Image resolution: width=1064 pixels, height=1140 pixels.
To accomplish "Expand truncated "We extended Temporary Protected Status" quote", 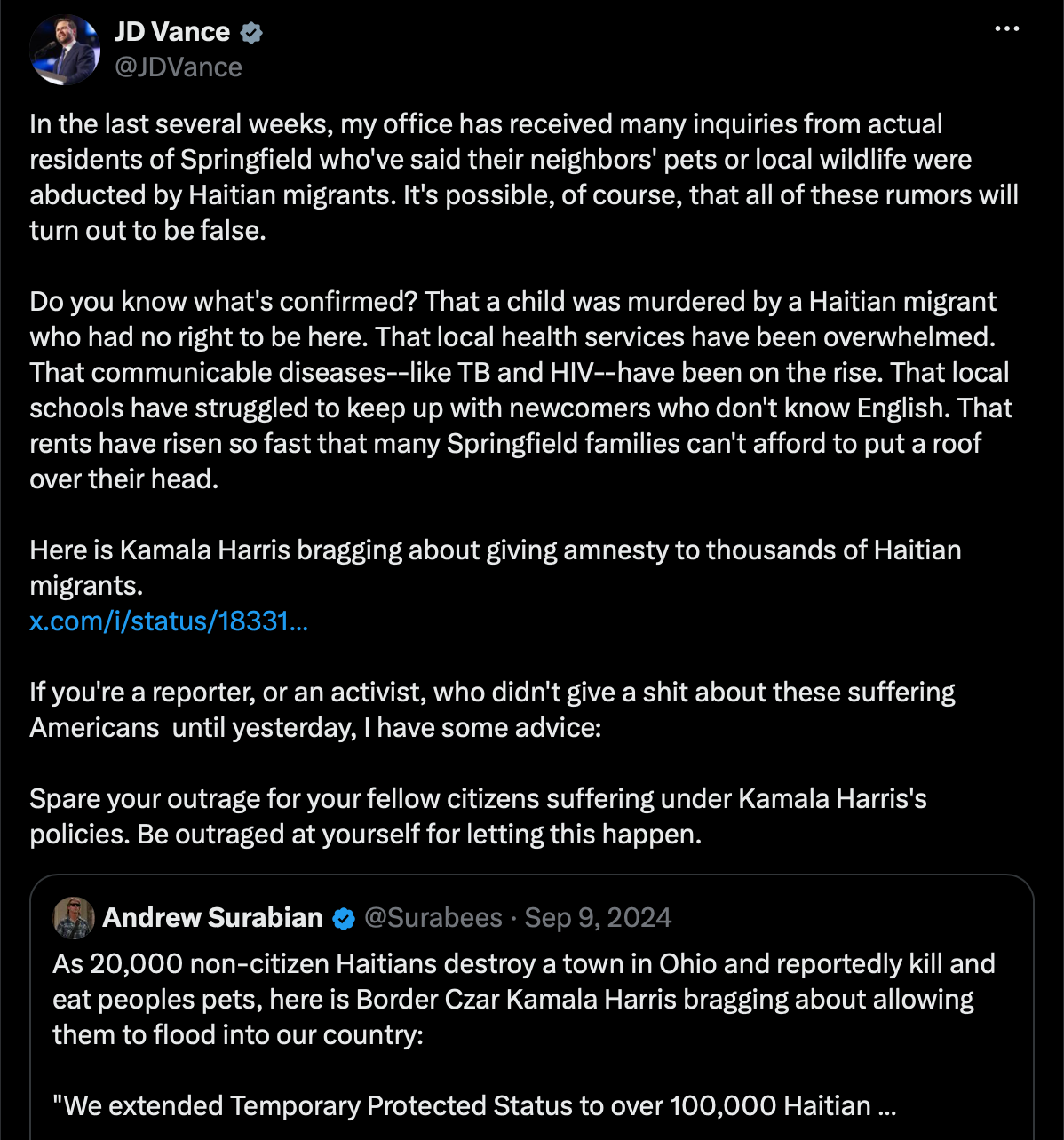I will coord(474,1105).
